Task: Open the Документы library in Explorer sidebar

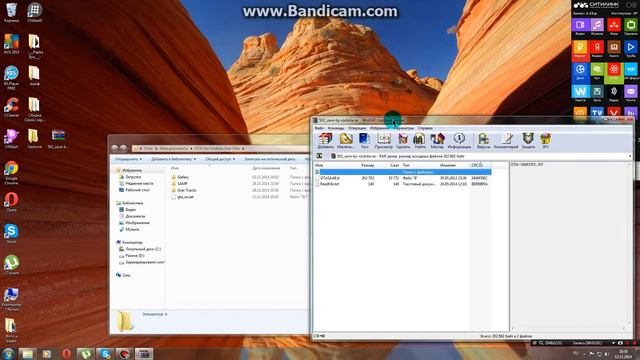Action: coord(135,216)
